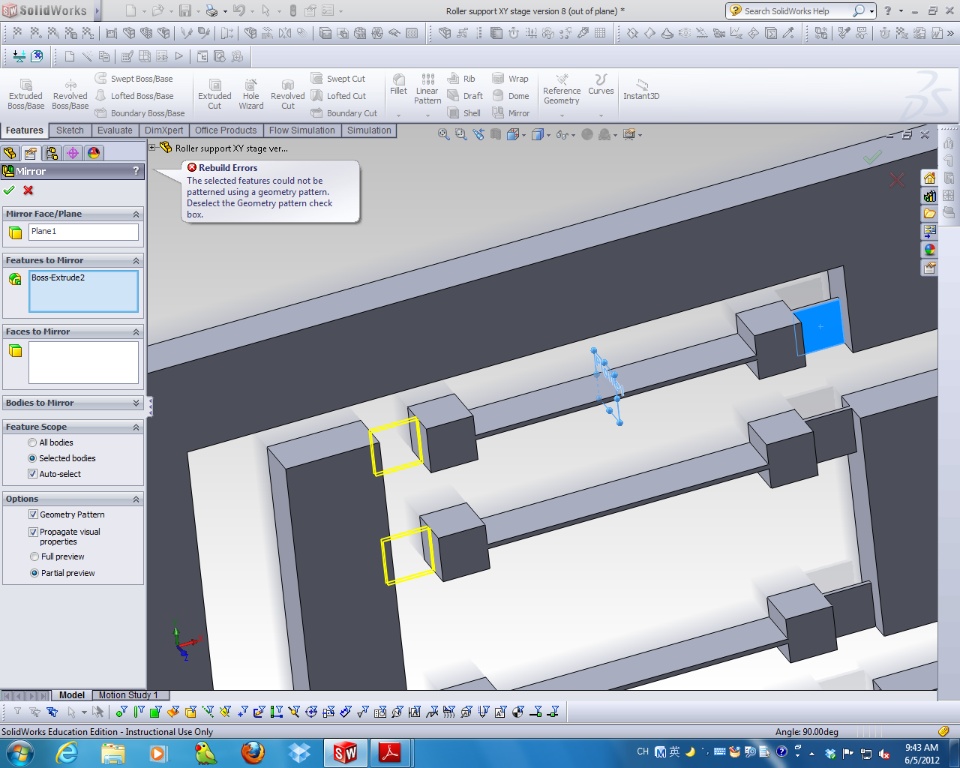Uncheck the Geometry Pattern checkbox
960x768 pixels.
point(33,515)
